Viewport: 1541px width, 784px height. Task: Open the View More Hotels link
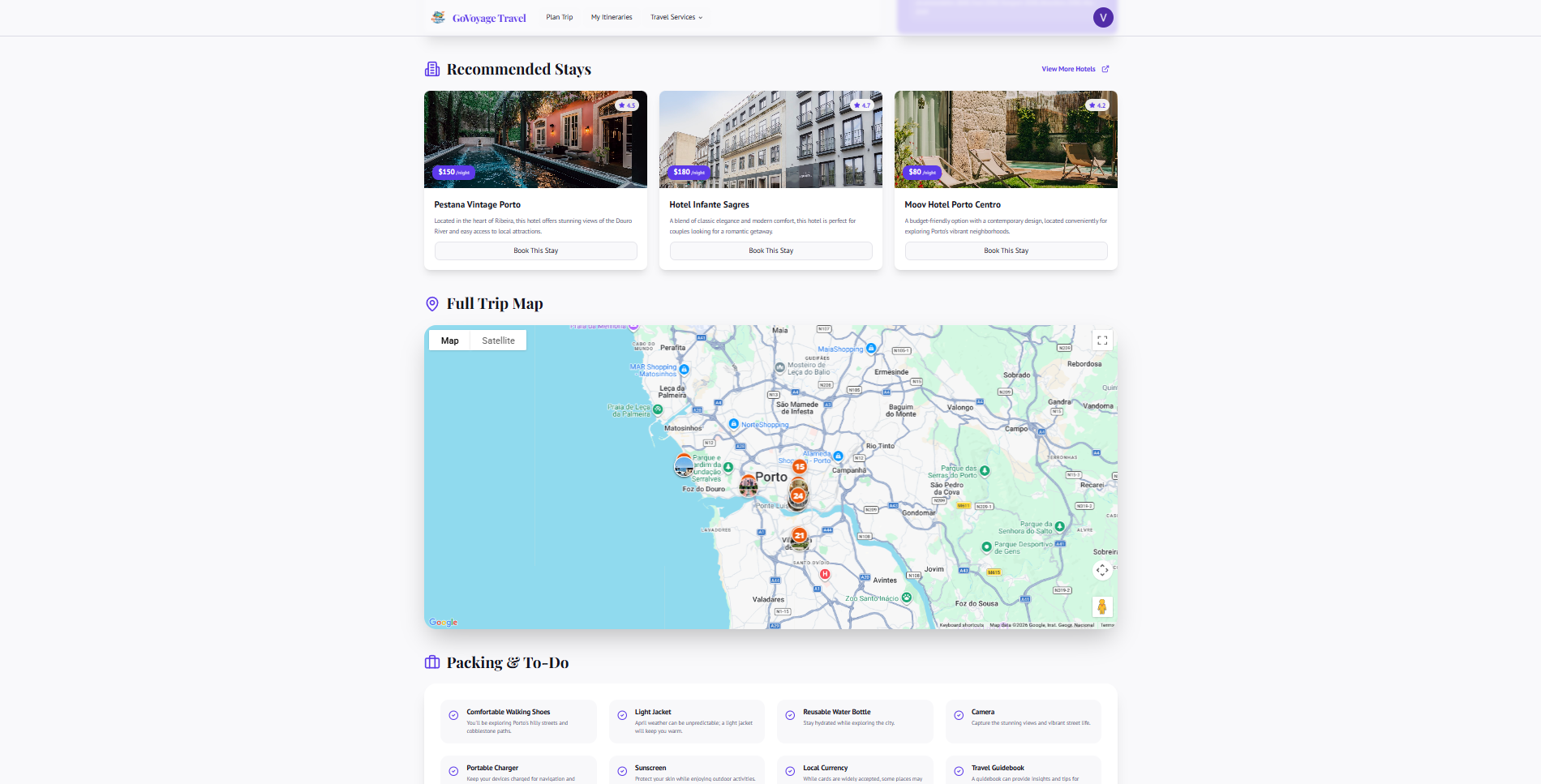(x=1067, y=68)
